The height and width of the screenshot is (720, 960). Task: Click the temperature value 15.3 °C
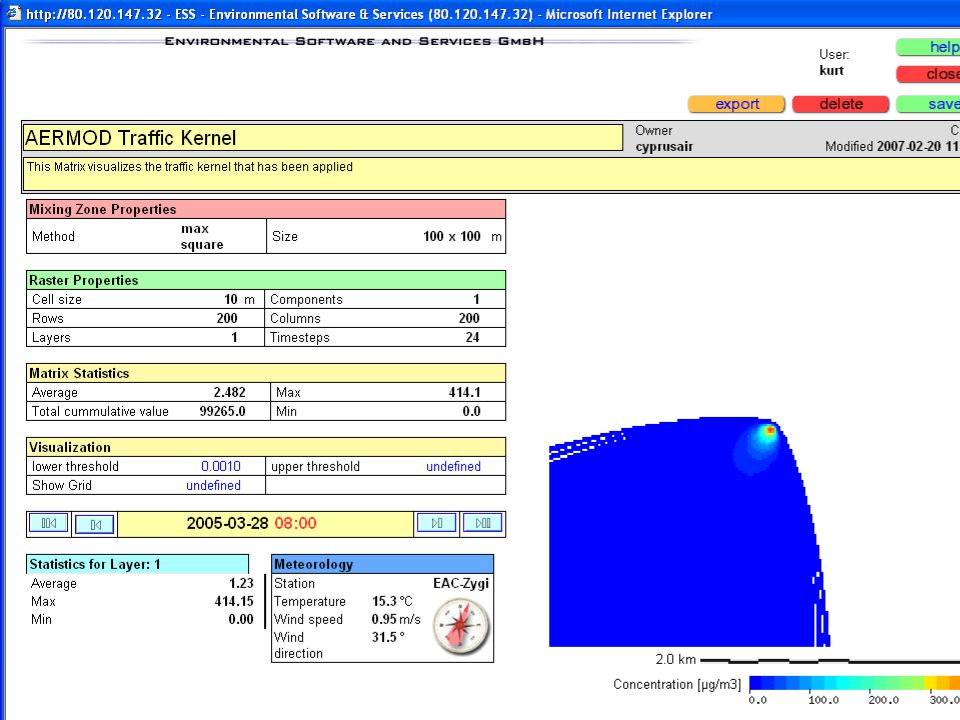tap(392, 602)
